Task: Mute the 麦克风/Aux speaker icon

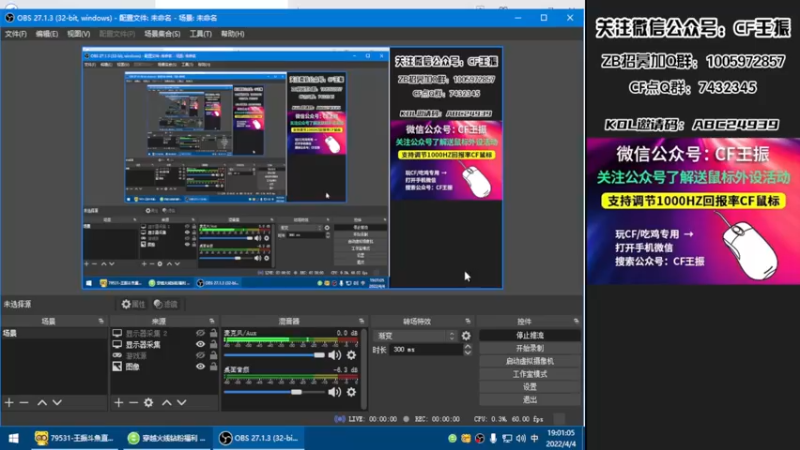Action: click(335, 355)
